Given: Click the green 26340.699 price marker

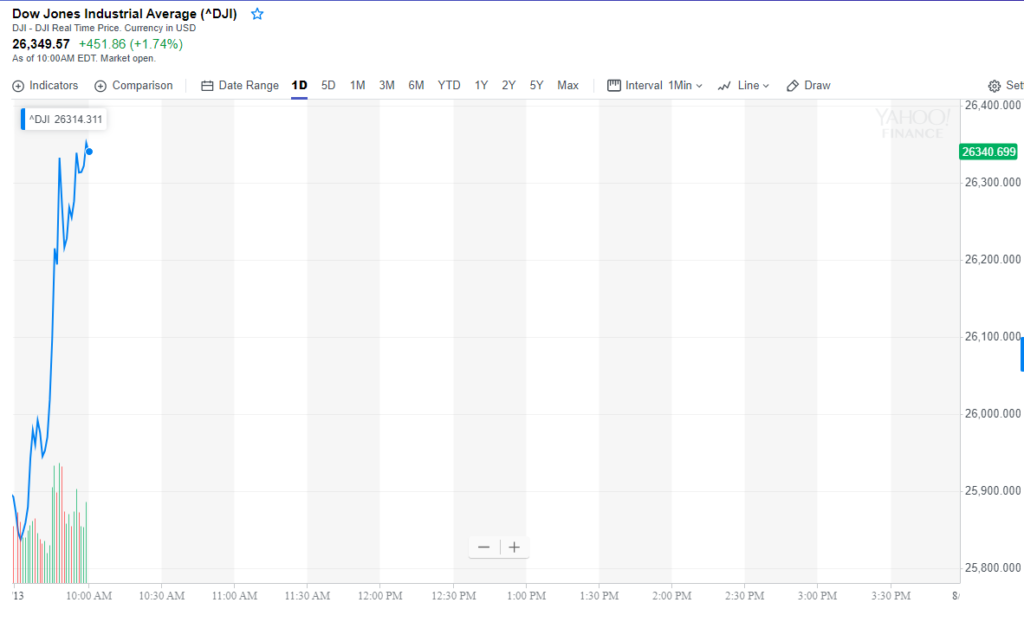Looking at the screenshot, I should 989,152.
